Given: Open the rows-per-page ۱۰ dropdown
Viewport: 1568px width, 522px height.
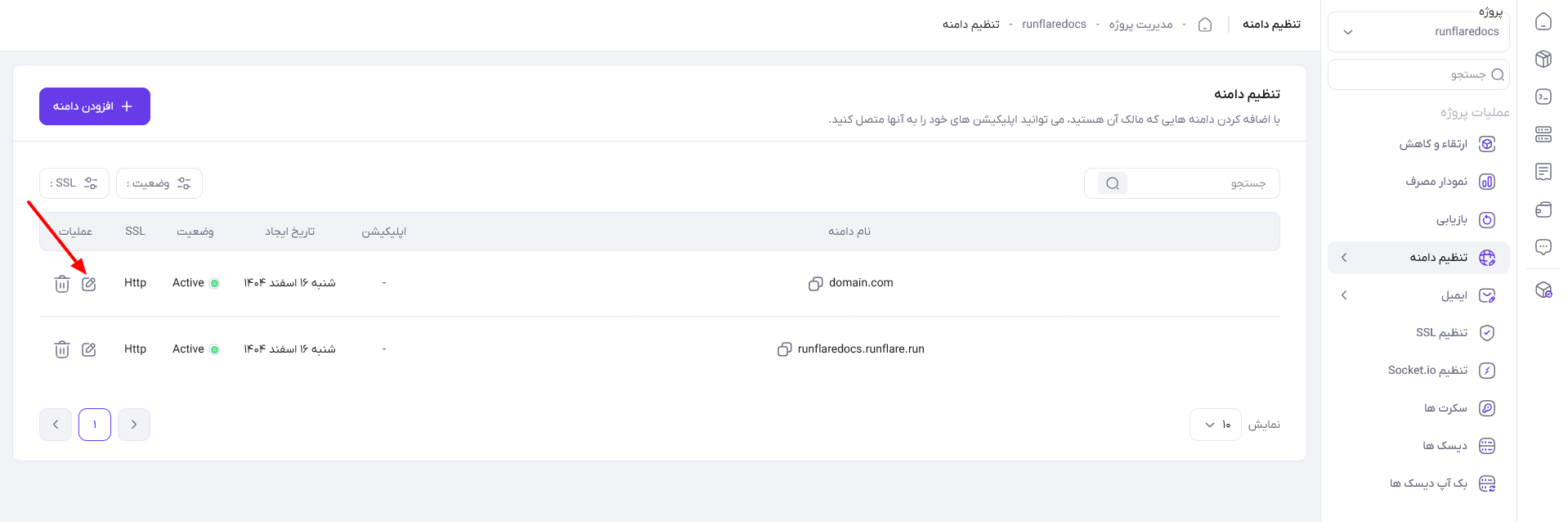Looking at the screenshot, I should pos(1216,425).
